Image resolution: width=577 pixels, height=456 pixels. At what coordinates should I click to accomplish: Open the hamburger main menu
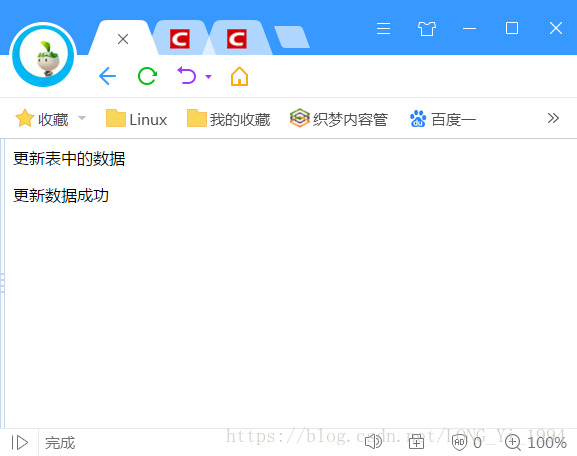[383, 28]
